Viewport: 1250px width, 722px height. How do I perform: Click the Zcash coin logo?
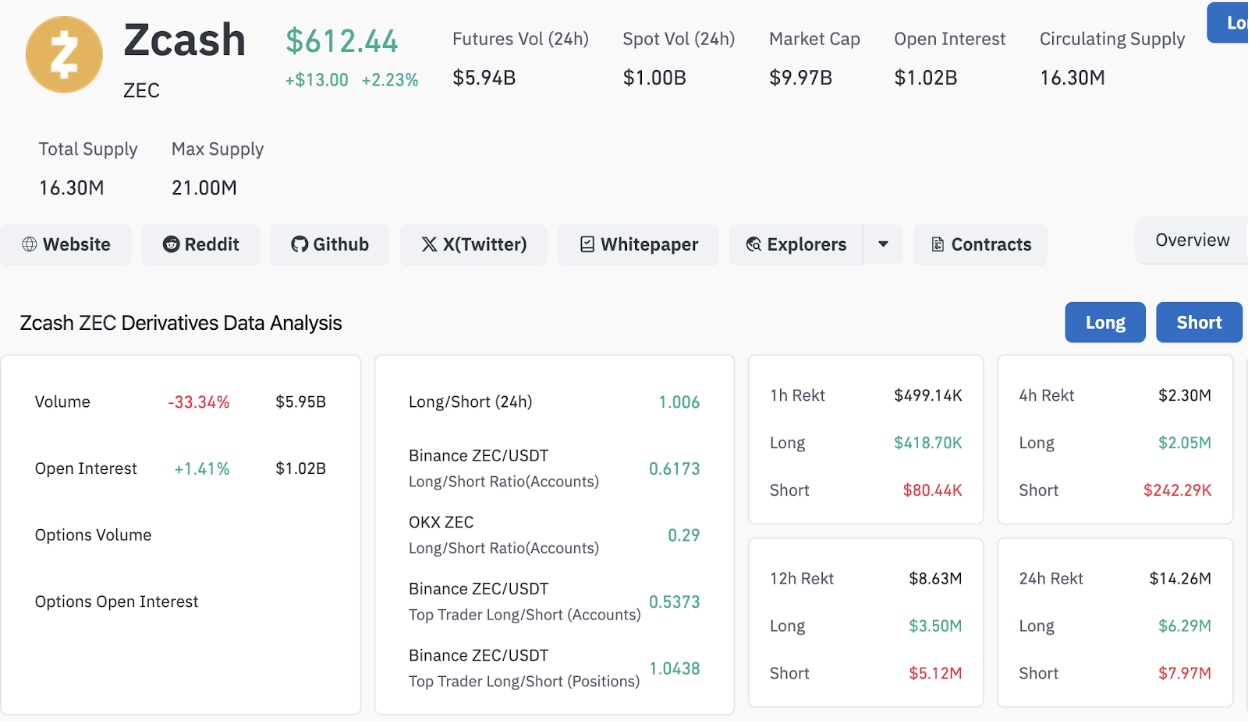[x=64, y=54]
